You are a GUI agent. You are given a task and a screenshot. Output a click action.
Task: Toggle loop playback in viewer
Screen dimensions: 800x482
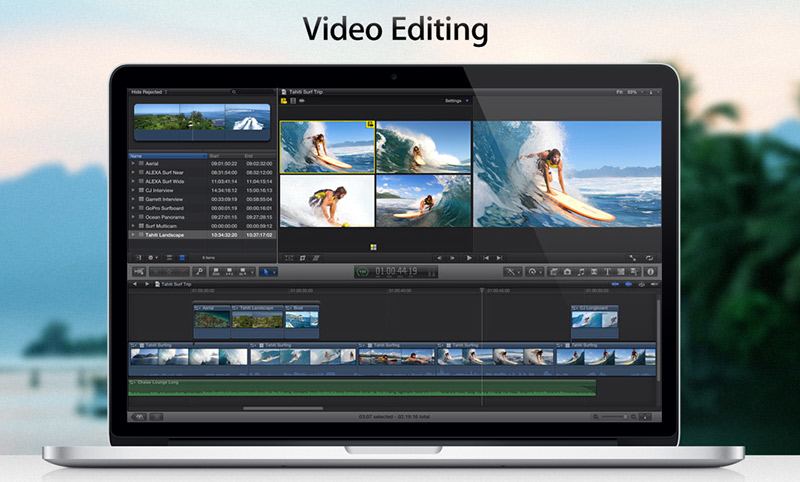click(649, 258)
